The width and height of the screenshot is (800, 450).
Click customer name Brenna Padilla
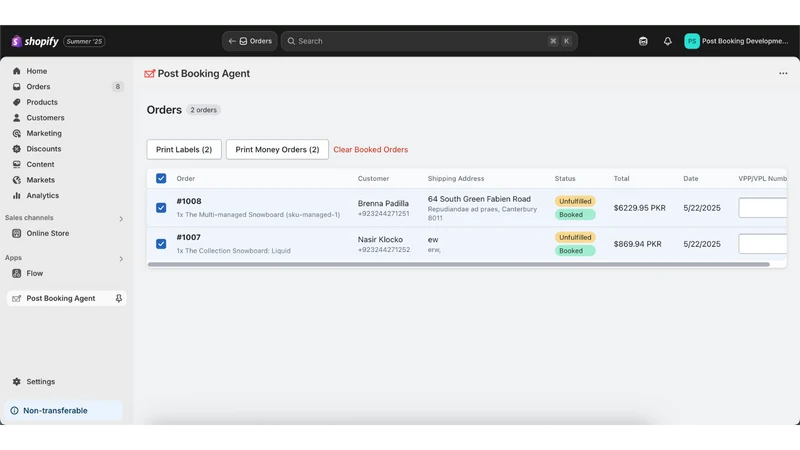tap(383, 204)
